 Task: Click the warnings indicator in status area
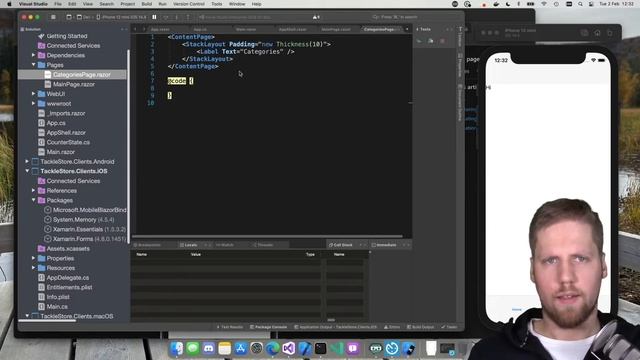pyautogui.click(x=316, y=17)
